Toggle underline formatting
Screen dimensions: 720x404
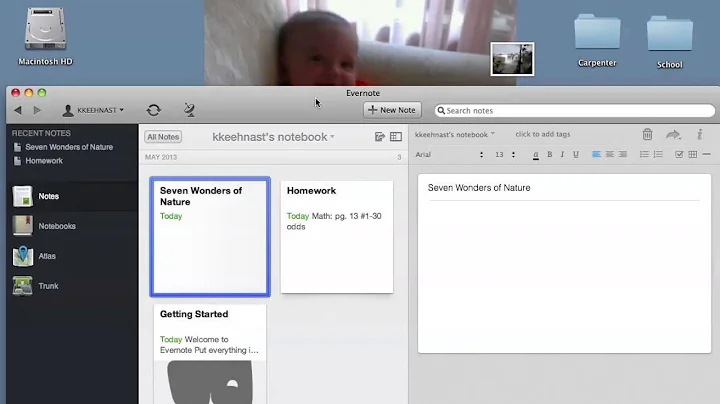pyautogui.click(x=575, y=155)
